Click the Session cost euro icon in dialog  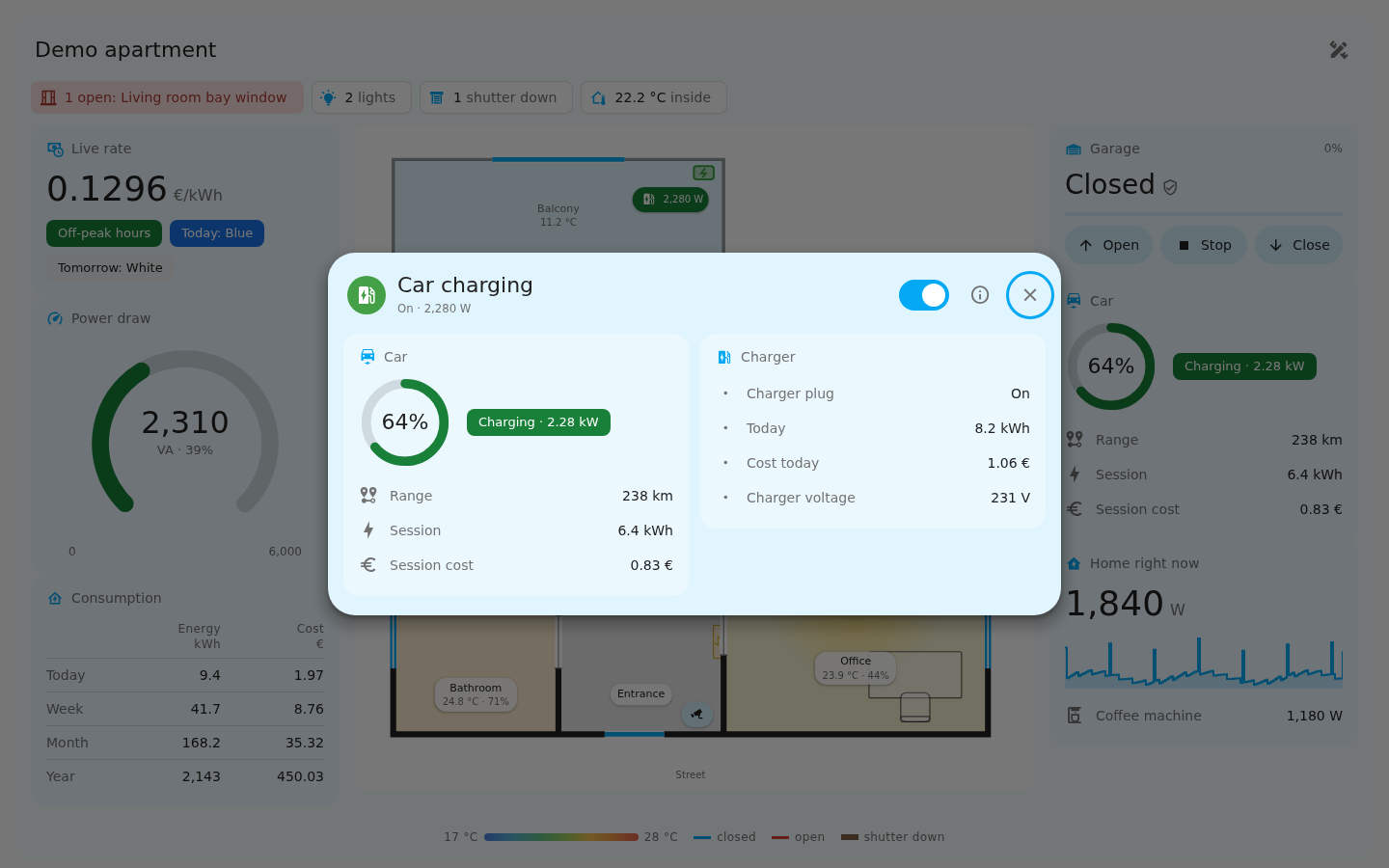click(x=368, y=565)
